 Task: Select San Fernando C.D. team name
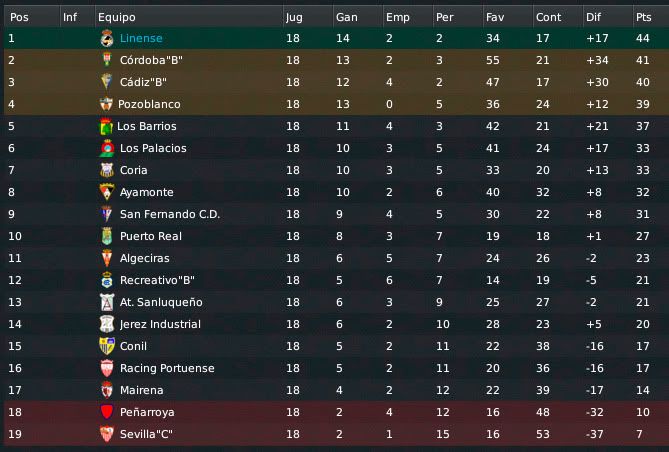pos(170,214)
